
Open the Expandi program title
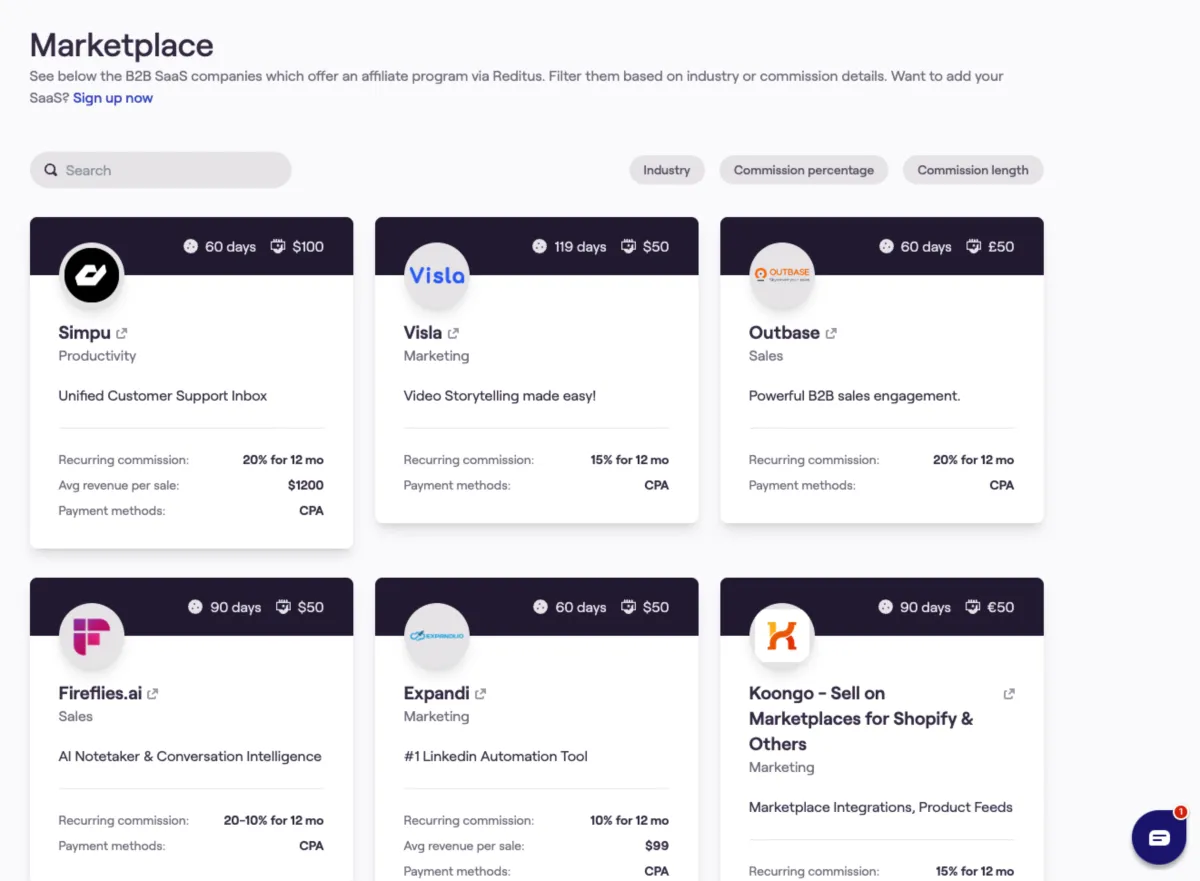[436, 693]
